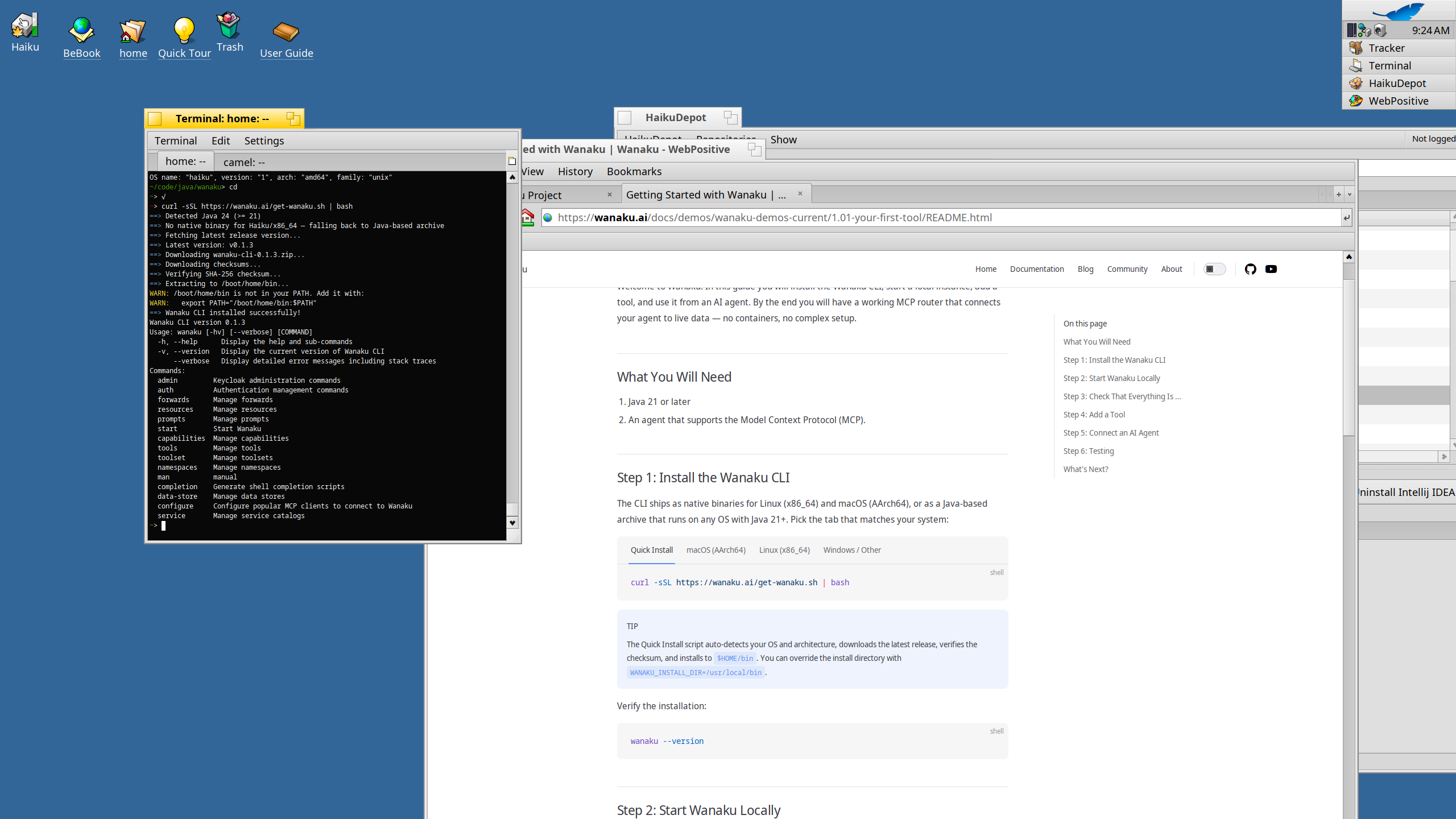Switch to HaikuDepot in the Deskbar
1456x819 pixels.
pyautogui.click(x=1399, y=83)
